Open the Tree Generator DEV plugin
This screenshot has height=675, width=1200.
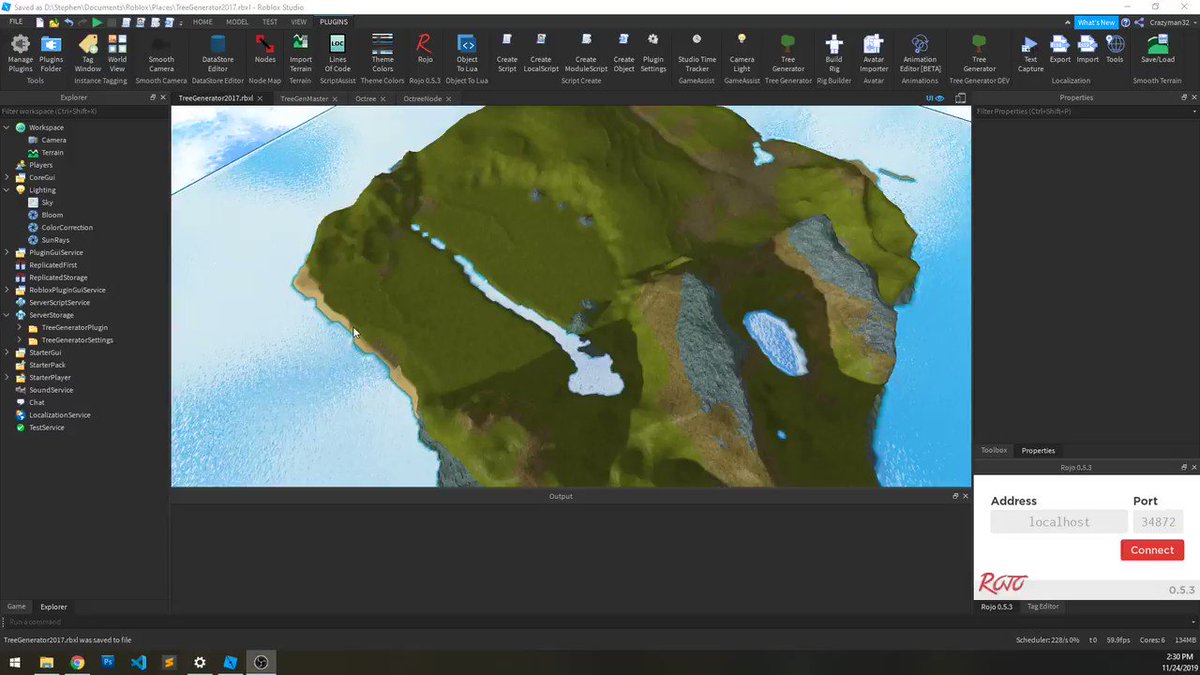click(980, 52)
